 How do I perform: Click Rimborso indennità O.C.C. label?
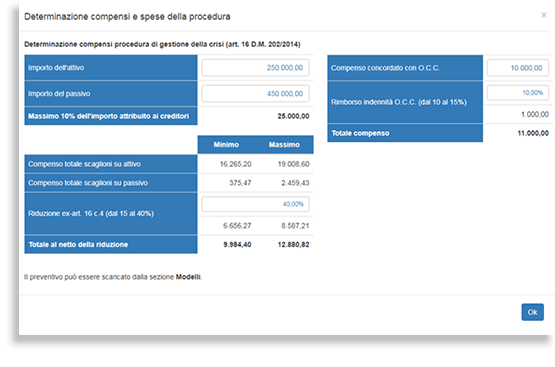[x=399, y=102]
